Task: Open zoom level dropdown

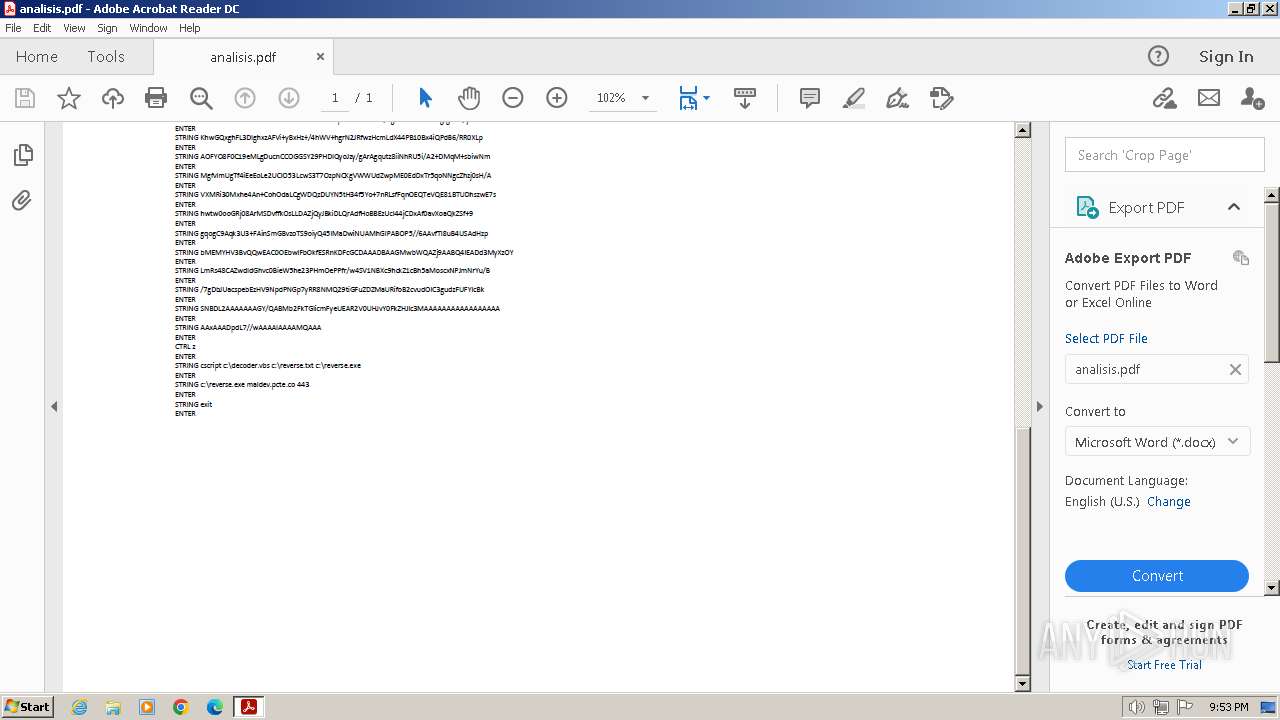Action: coord(645,98)
